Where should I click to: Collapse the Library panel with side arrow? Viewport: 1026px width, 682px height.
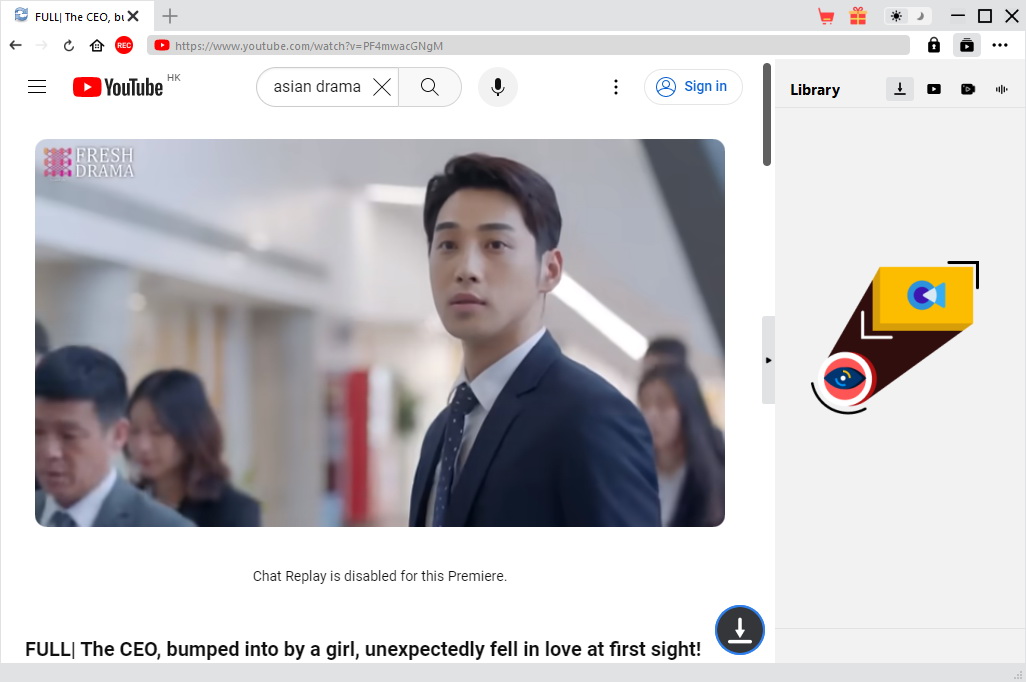[x=768, y=360]
